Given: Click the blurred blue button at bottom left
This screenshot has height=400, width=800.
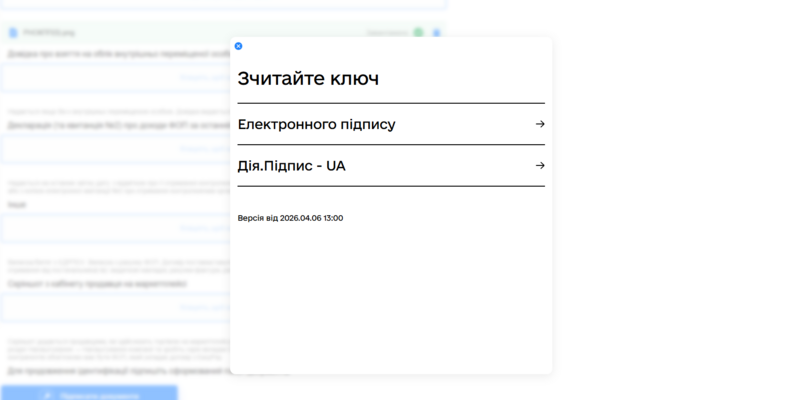Looking at the screenshot, I should tap(89, 393).
